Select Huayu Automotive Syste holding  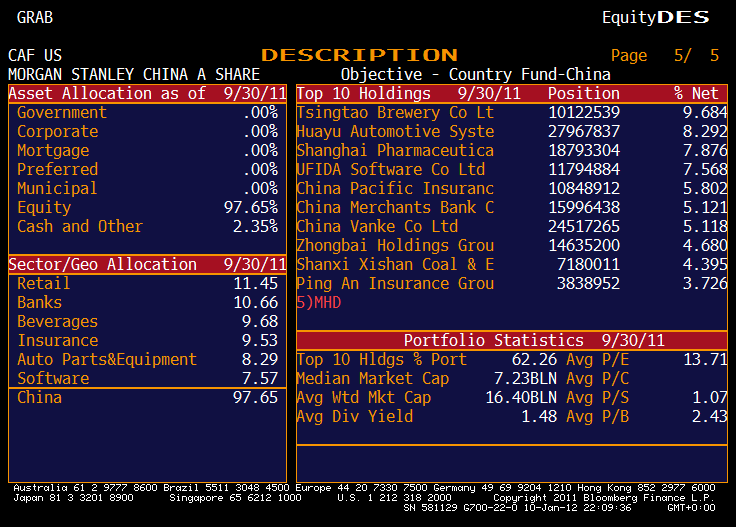coord(395,132)
